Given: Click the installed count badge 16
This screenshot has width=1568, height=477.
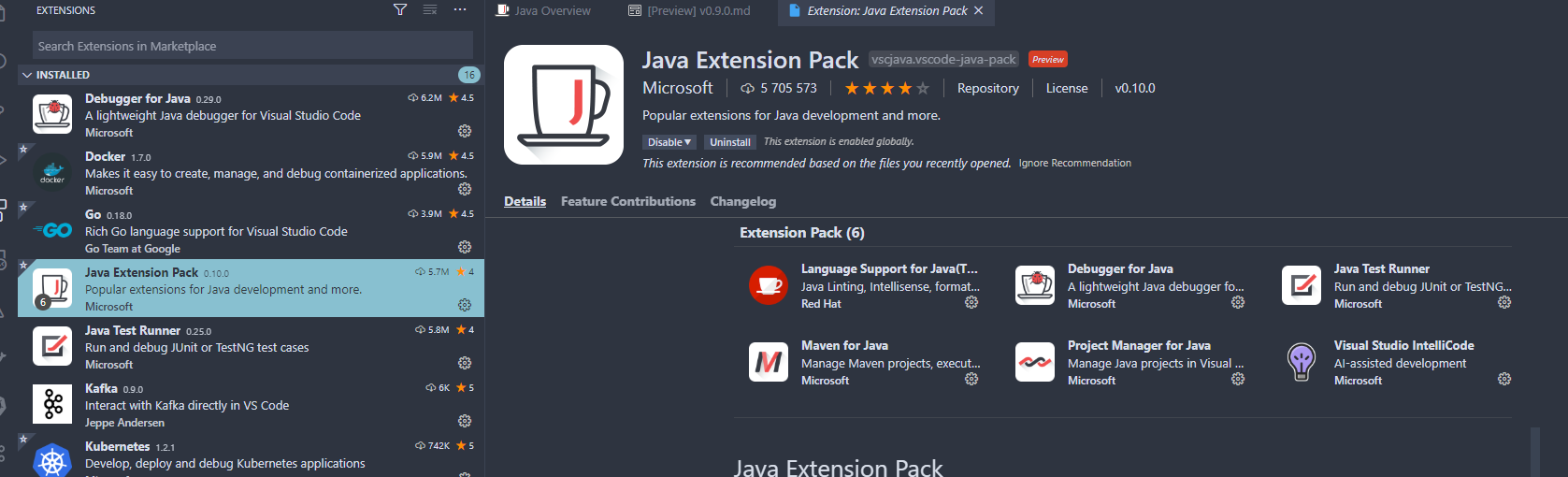Looking at the screenshot, I should point(469,75).
